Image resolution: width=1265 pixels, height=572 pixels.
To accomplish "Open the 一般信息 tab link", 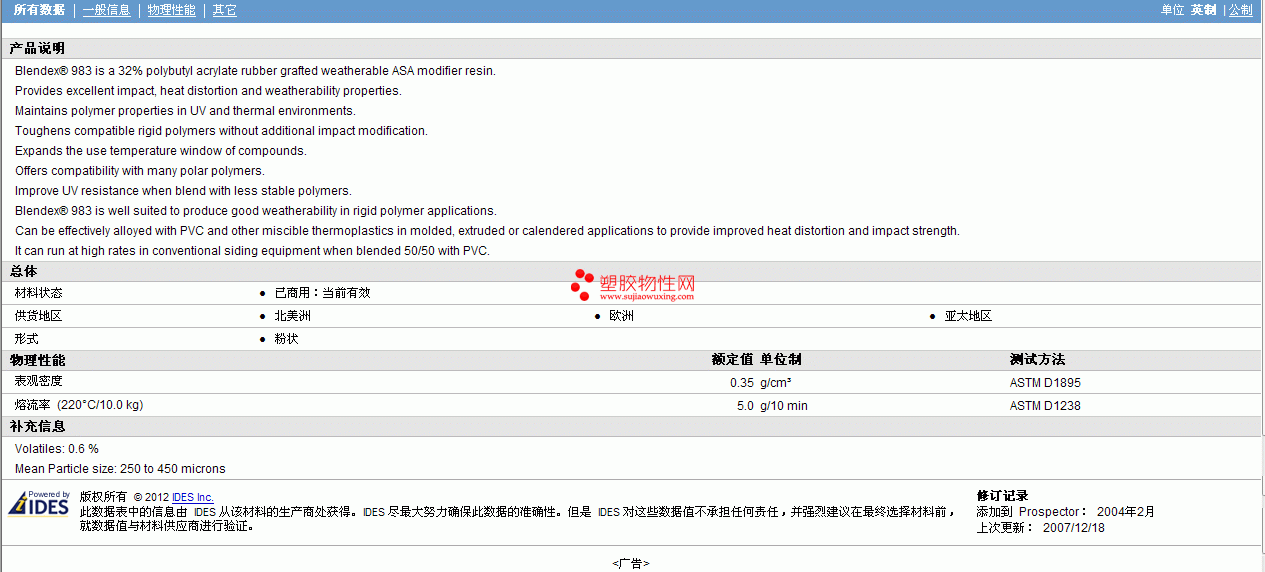I will [x=107, y=10].
